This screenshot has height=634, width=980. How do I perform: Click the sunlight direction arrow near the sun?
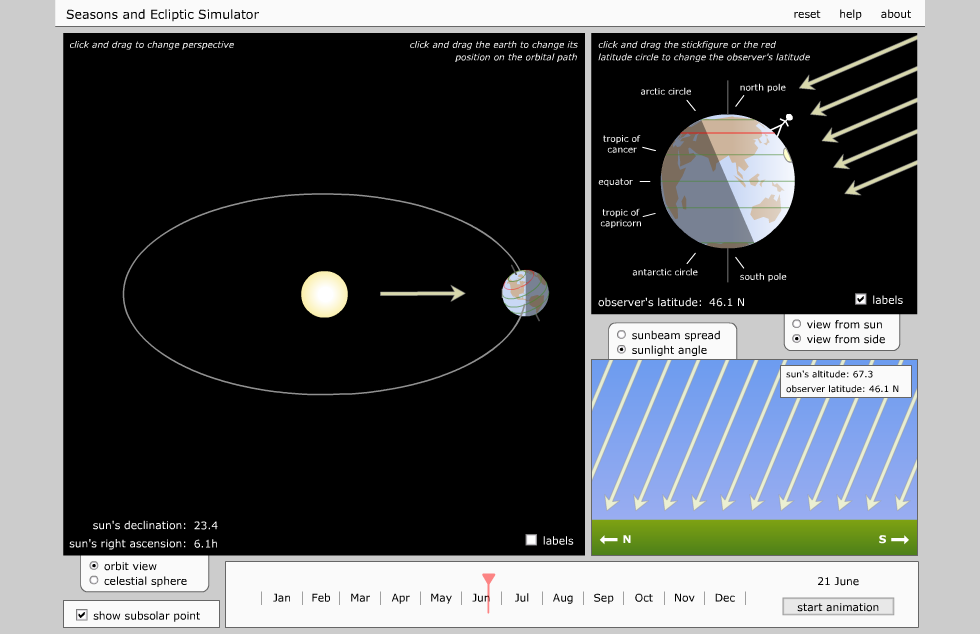click(422, 293)
